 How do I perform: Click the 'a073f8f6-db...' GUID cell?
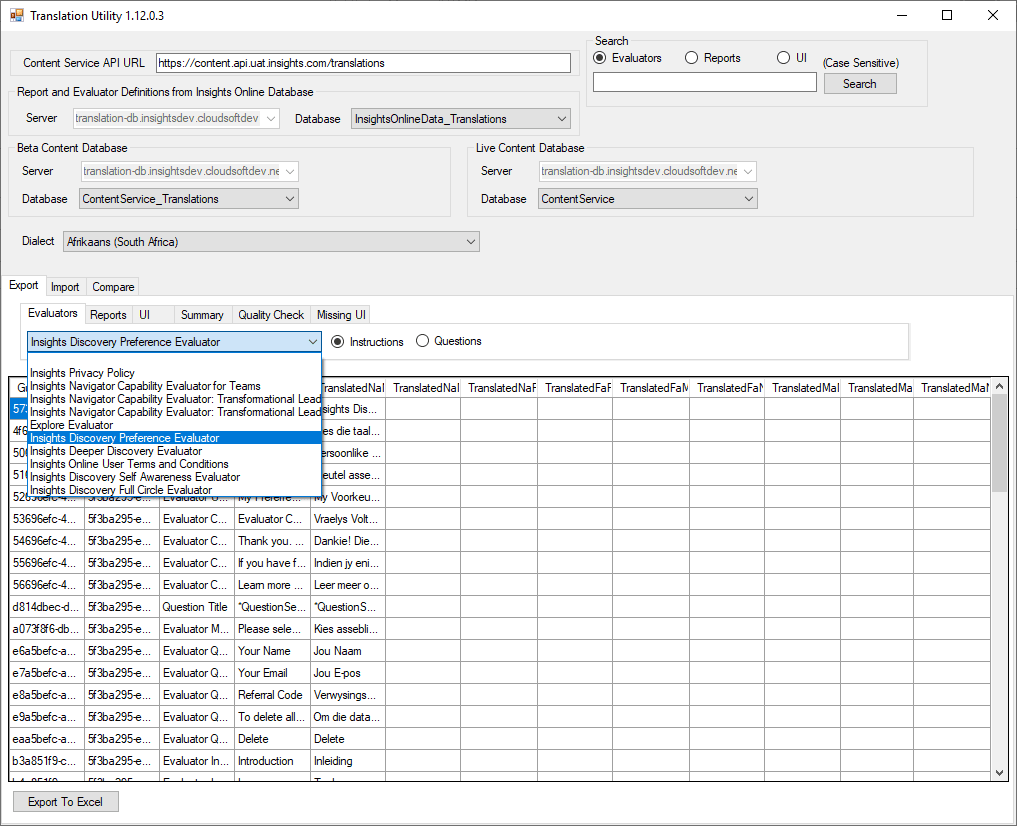click(47, 629)
